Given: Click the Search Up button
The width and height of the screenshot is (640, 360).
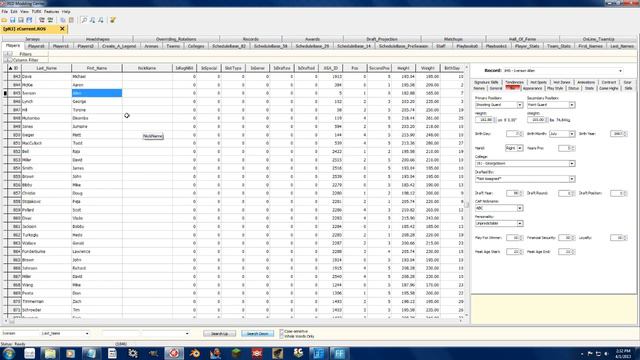Looking at the screenshot, I should 219,334.
